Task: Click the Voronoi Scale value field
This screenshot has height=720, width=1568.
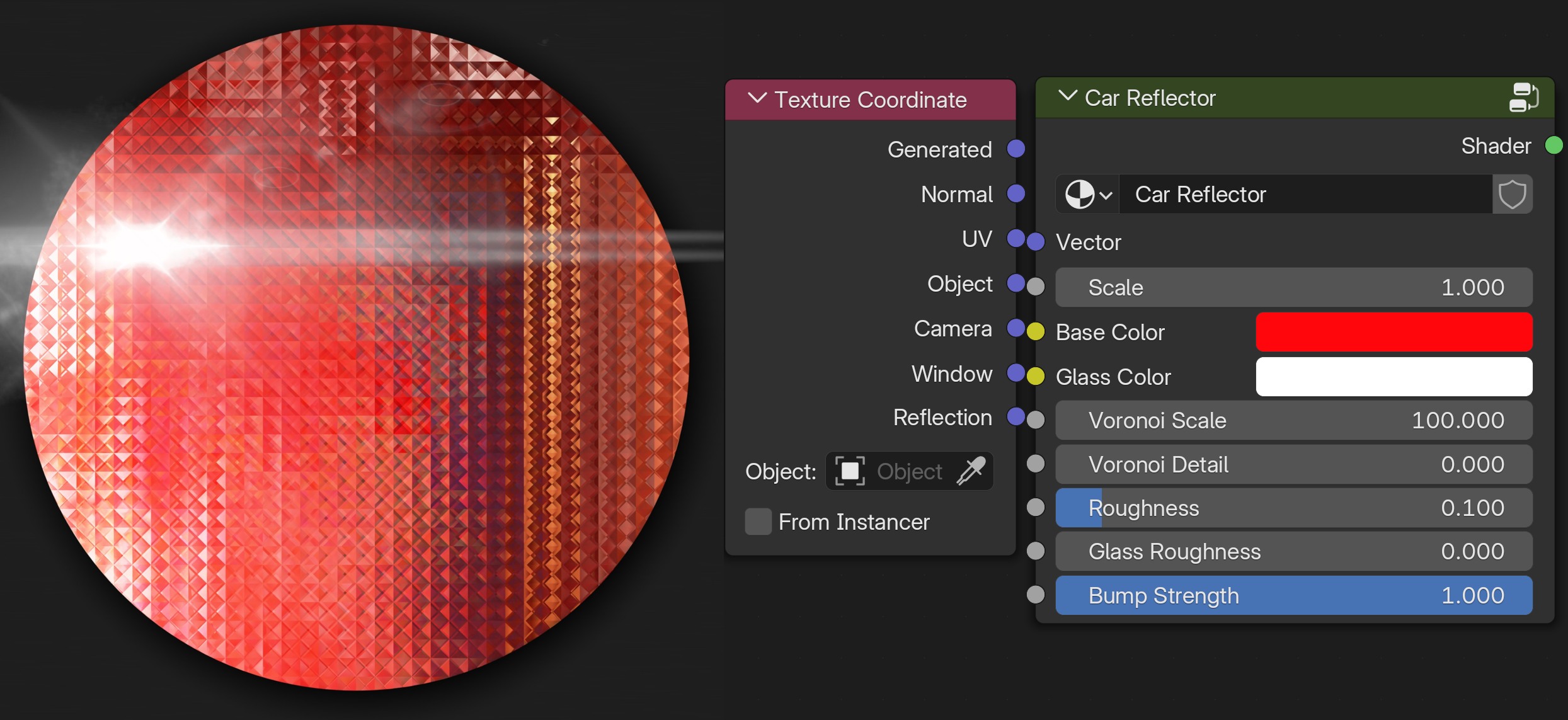Action: 1293,420
